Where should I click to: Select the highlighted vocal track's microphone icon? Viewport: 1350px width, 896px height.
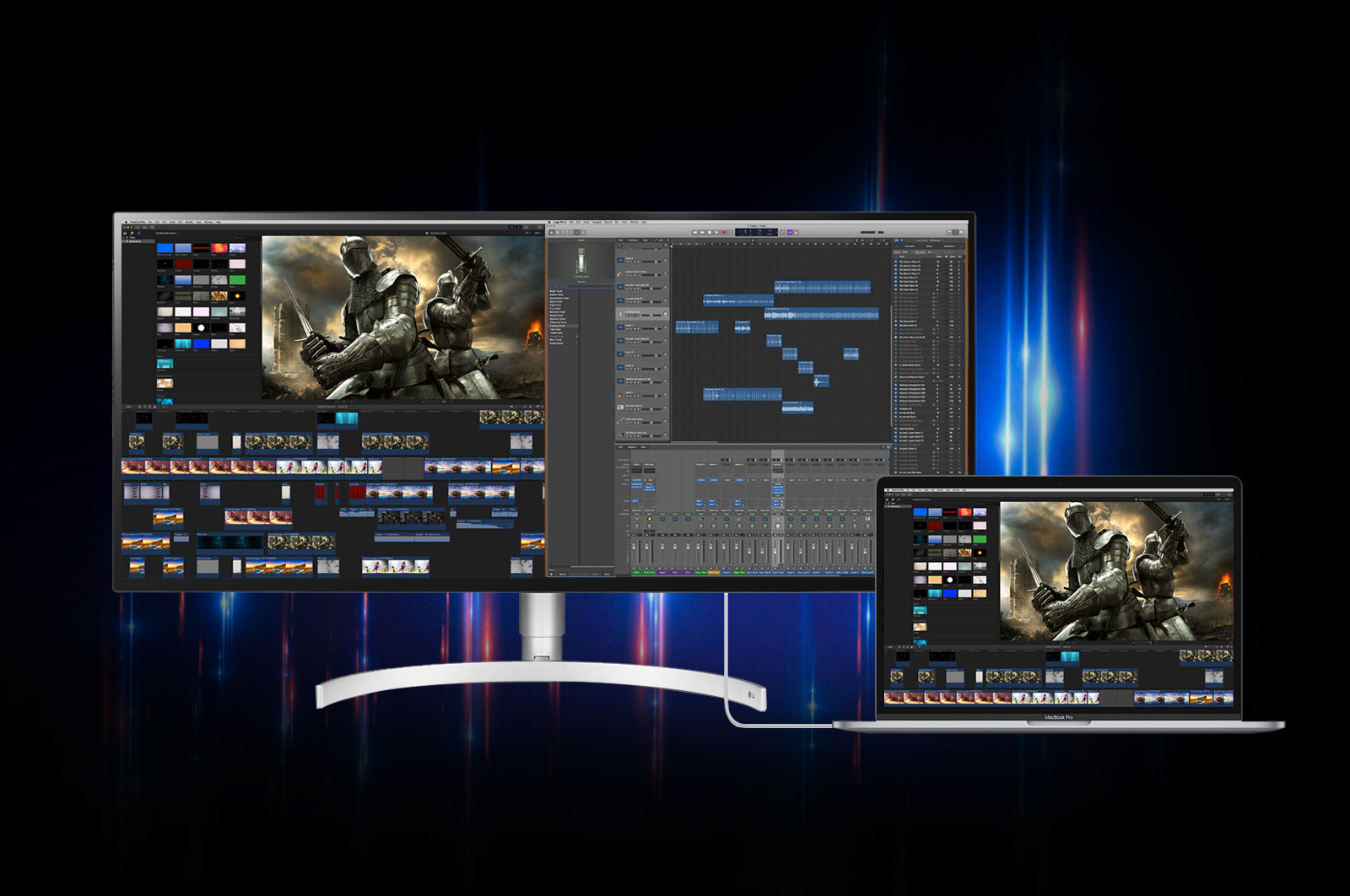pos(620,314)
